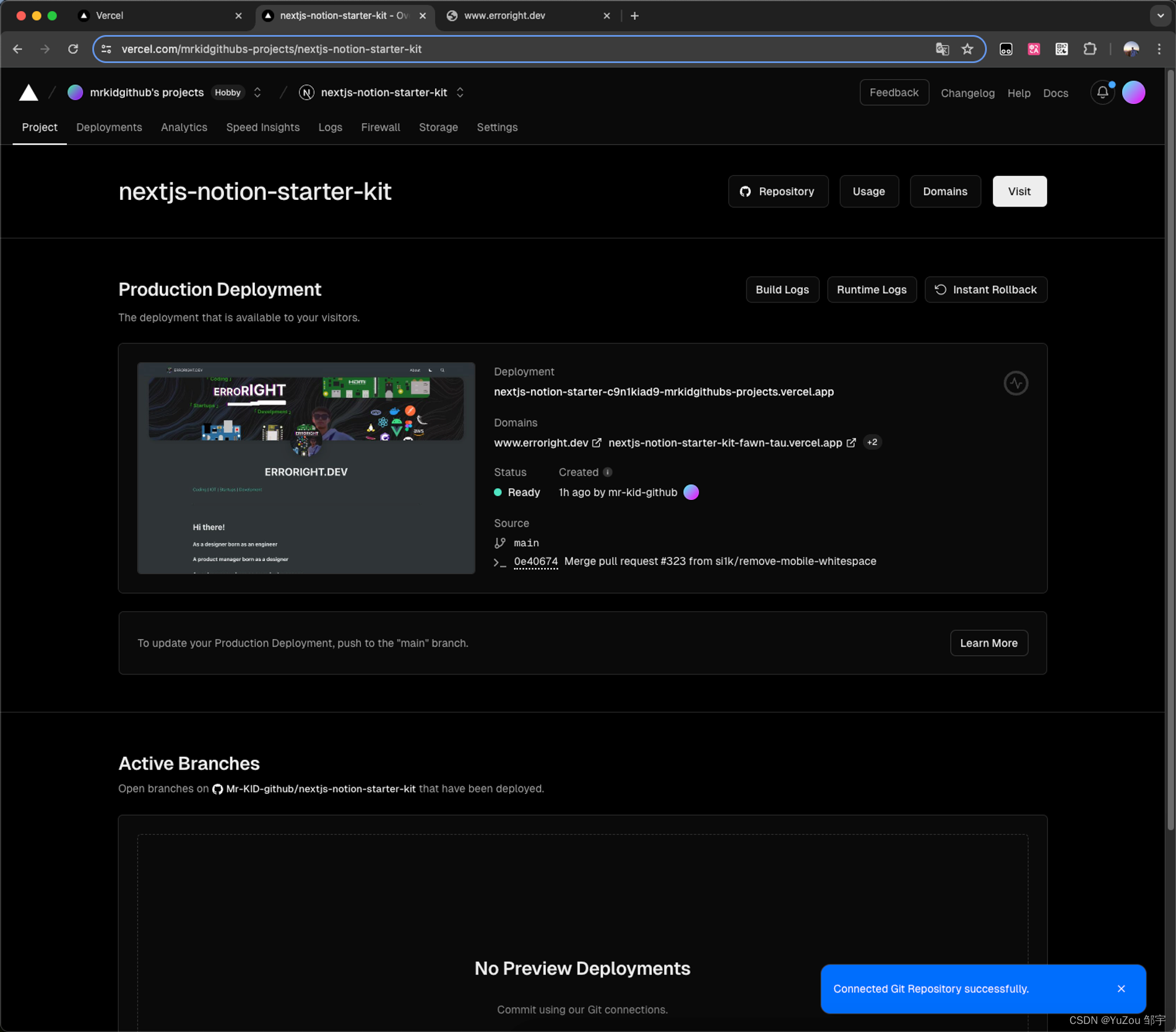This screenshot has height=1032, width=1176.
Task: Bookmark this page with the star
Action: click(967, 49)
